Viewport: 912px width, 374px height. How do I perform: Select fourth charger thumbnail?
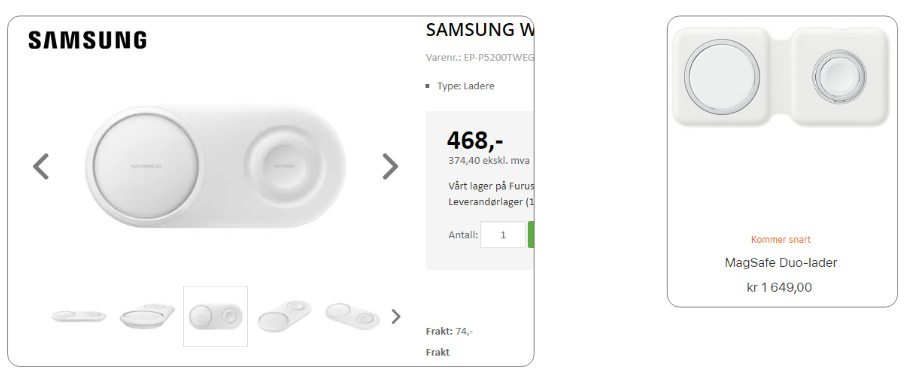[284, 316]
